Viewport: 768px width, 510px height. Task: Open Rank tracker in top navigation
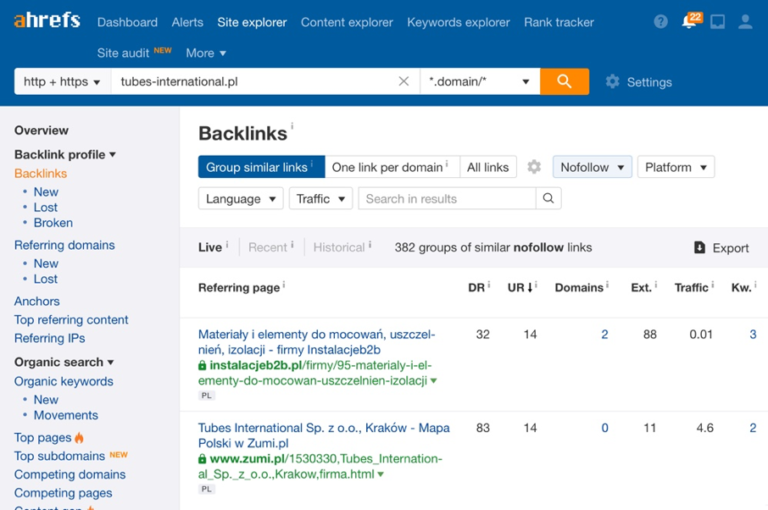click(559, 22)
